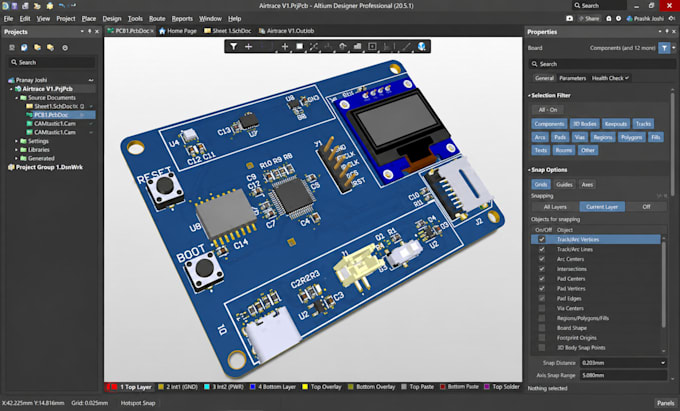This screenshot has height=411, width=680.
Task: Click the arc-shaped route icon in the active bar
Action: pyautogui.click(x=343, y=46)
